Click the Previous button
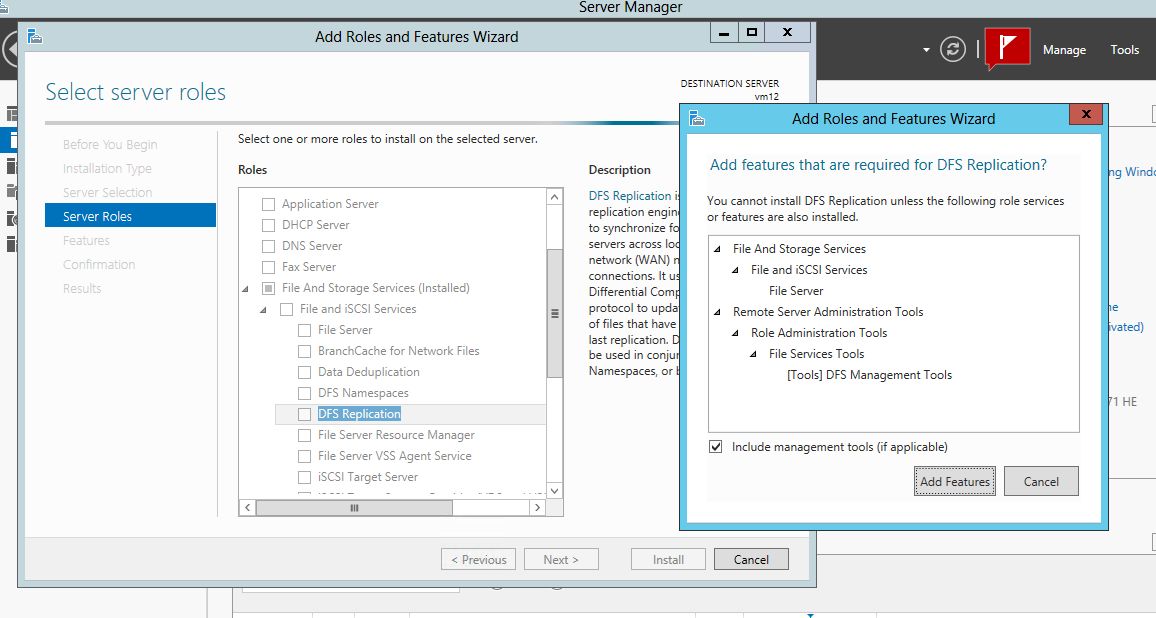Screen dimensions: 1156x618 pyautogui.click(x=478, y=559)
